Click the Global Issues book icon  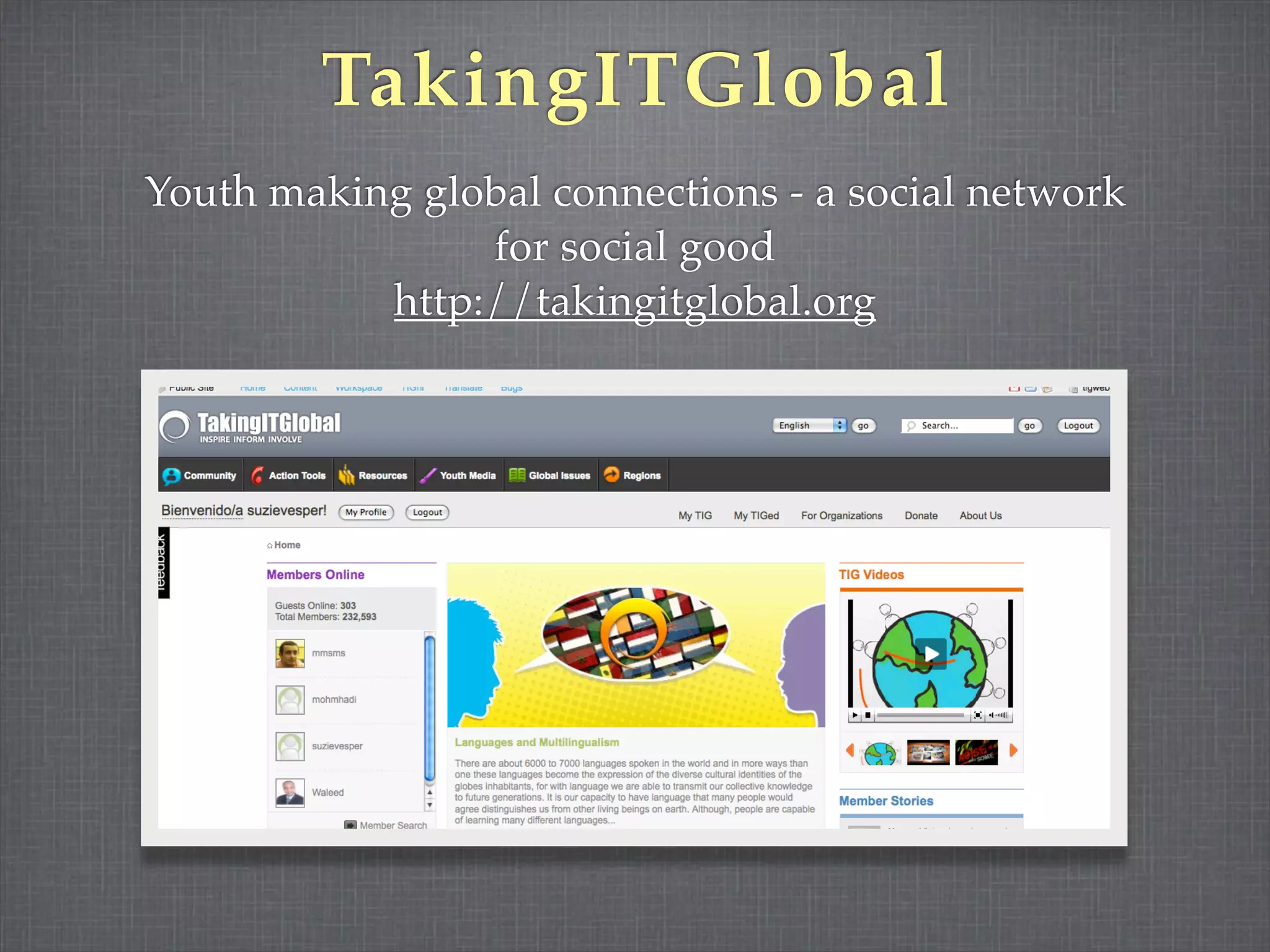pyautogui.click(x=517, y=475)
